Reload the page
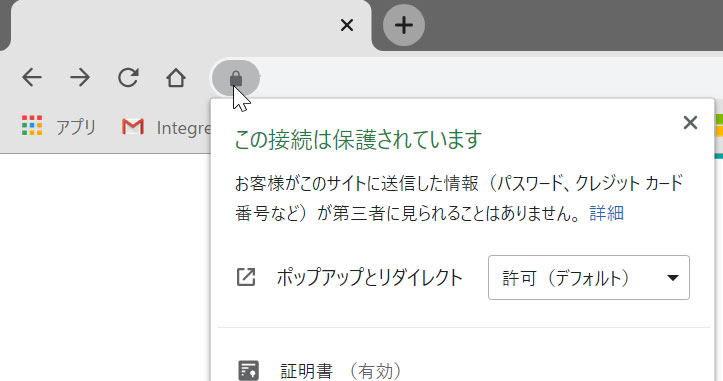This screenshot has width=723, height=381. click(128, 77)
